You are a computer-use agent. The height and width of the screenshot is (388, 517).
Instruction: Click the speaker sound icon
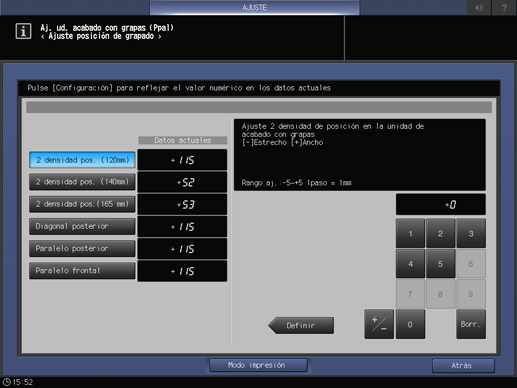tap(479, 7)
